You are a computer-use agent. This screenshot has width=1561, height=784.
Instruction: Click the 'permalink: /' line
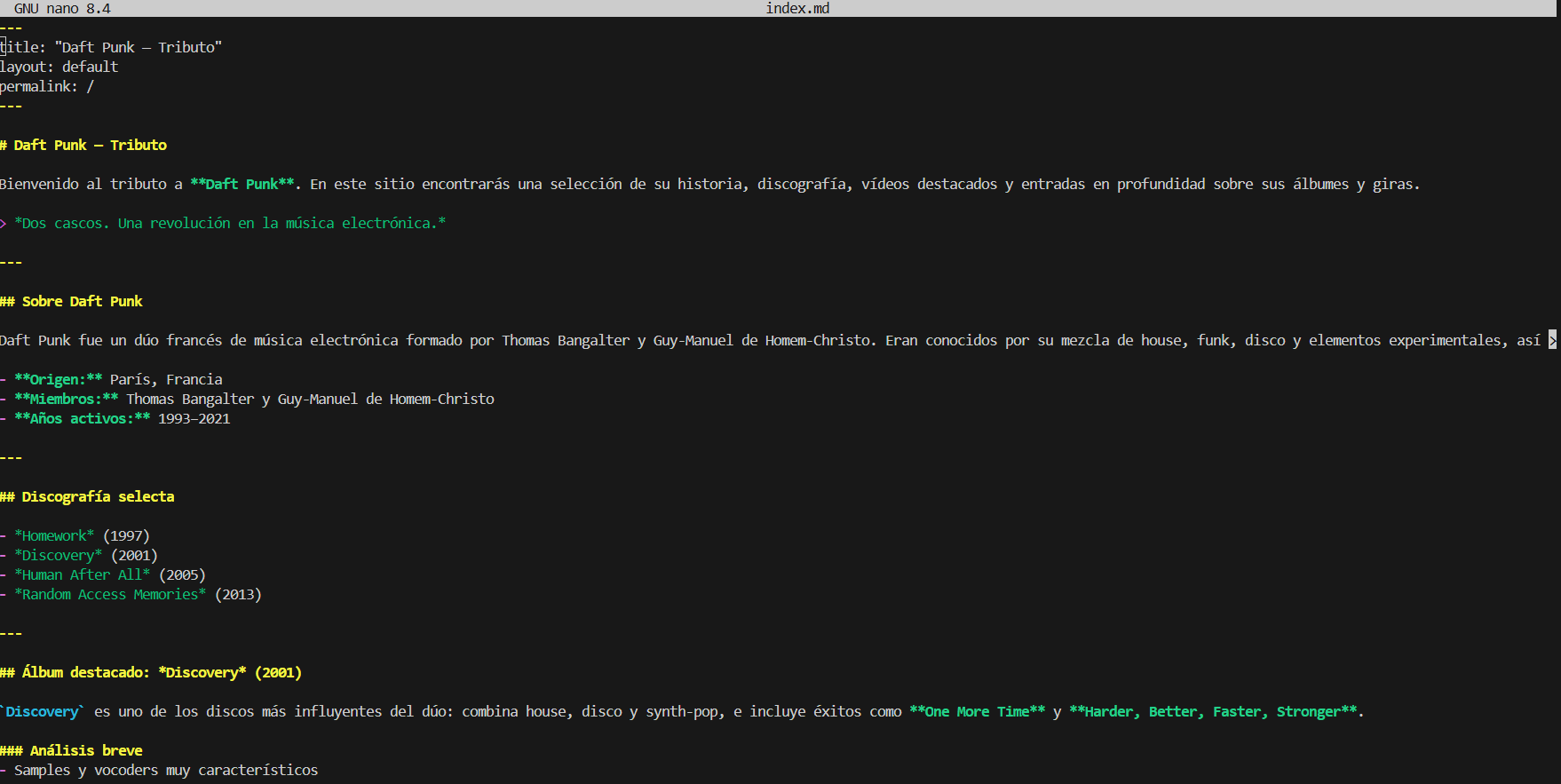[47, 86]
